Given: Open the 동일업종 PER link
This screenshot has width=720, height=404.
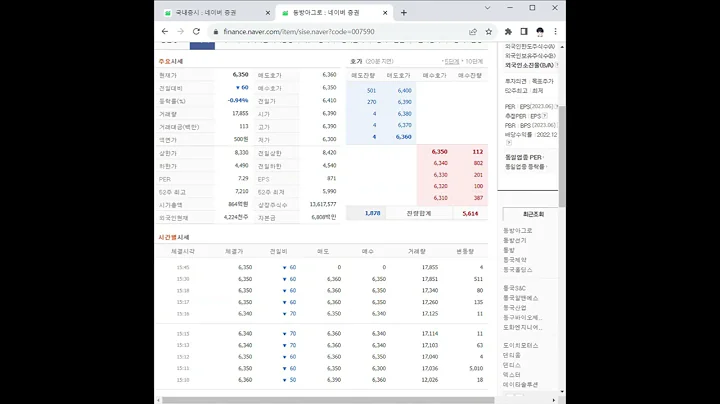Looking at the screenshot, I should (524, 157).
